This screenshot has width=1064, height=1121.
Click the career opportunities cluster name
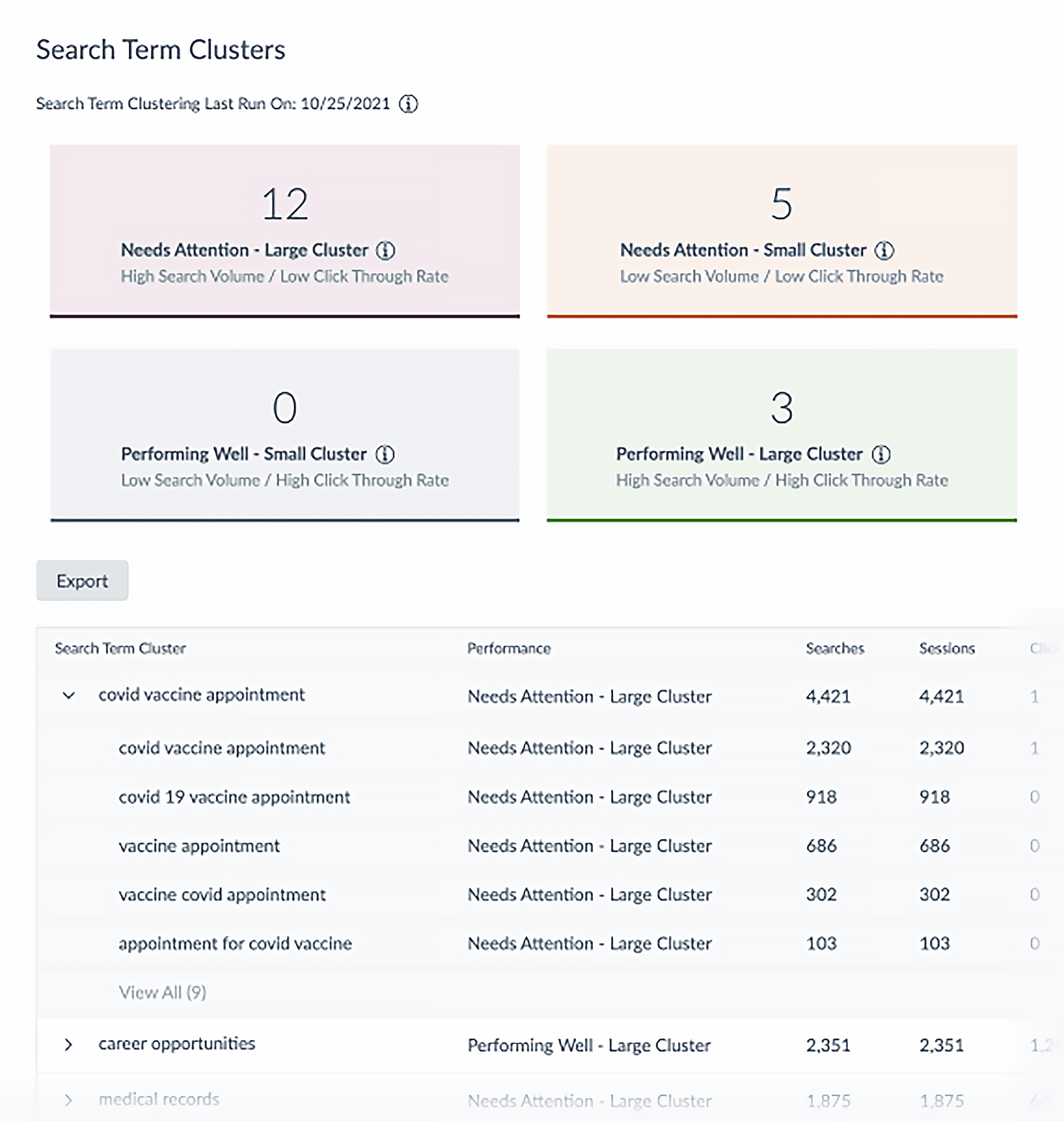[x=177, y=1044]
